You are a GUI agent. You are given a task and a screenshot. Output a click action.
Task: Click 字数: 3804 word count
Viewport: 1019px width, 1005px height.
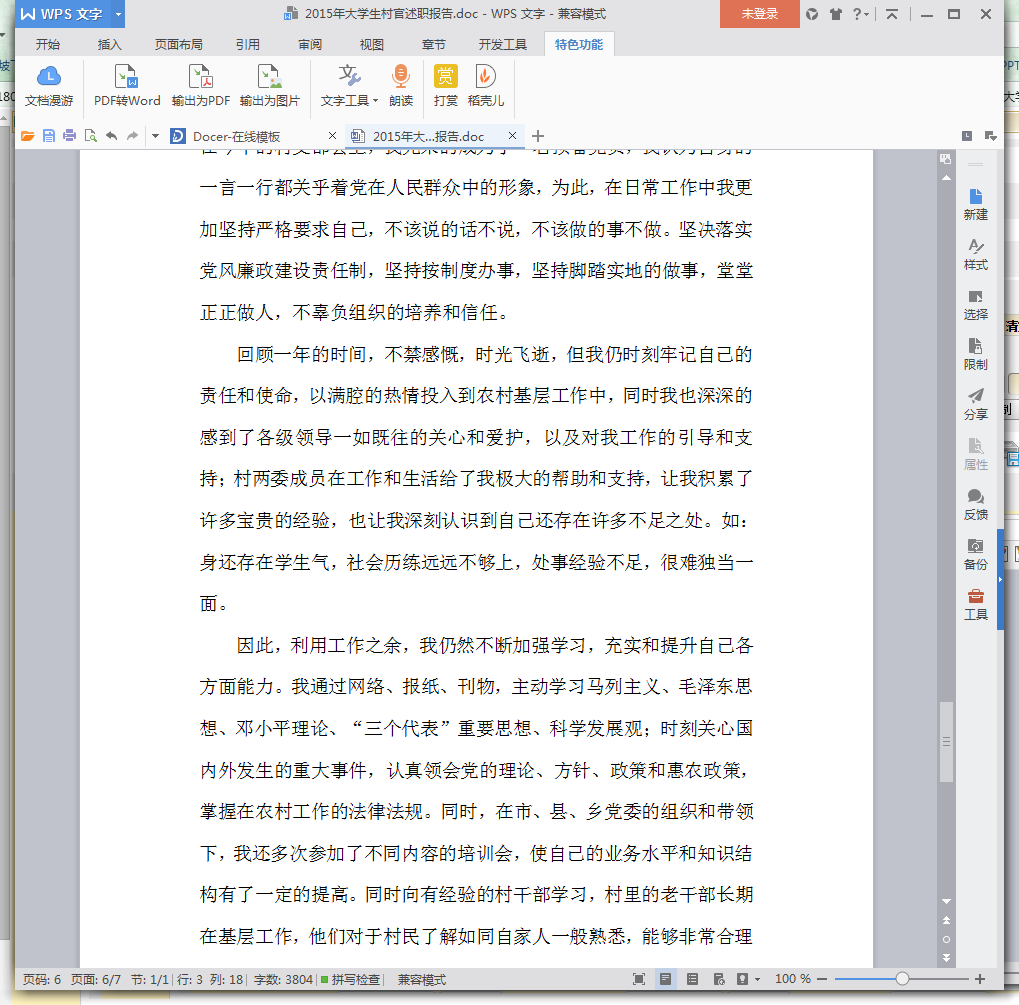(x=283, y=979)
